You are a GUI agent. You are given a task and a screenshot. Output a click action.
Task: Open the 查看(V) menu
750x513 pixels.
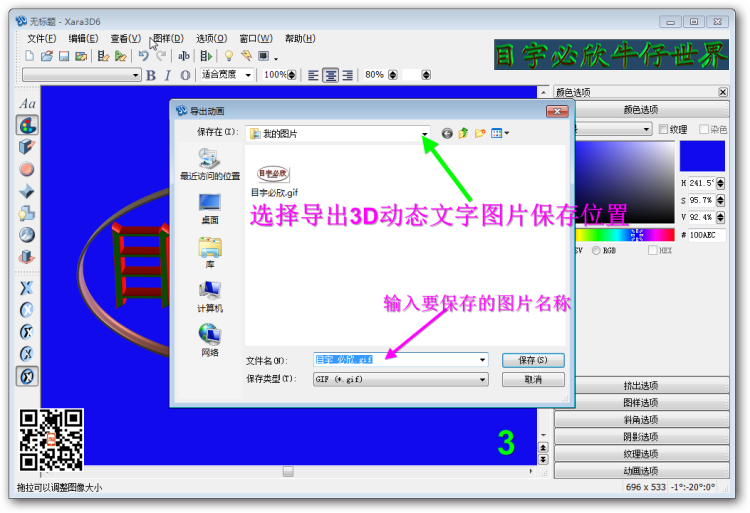(x=125, y=39)
